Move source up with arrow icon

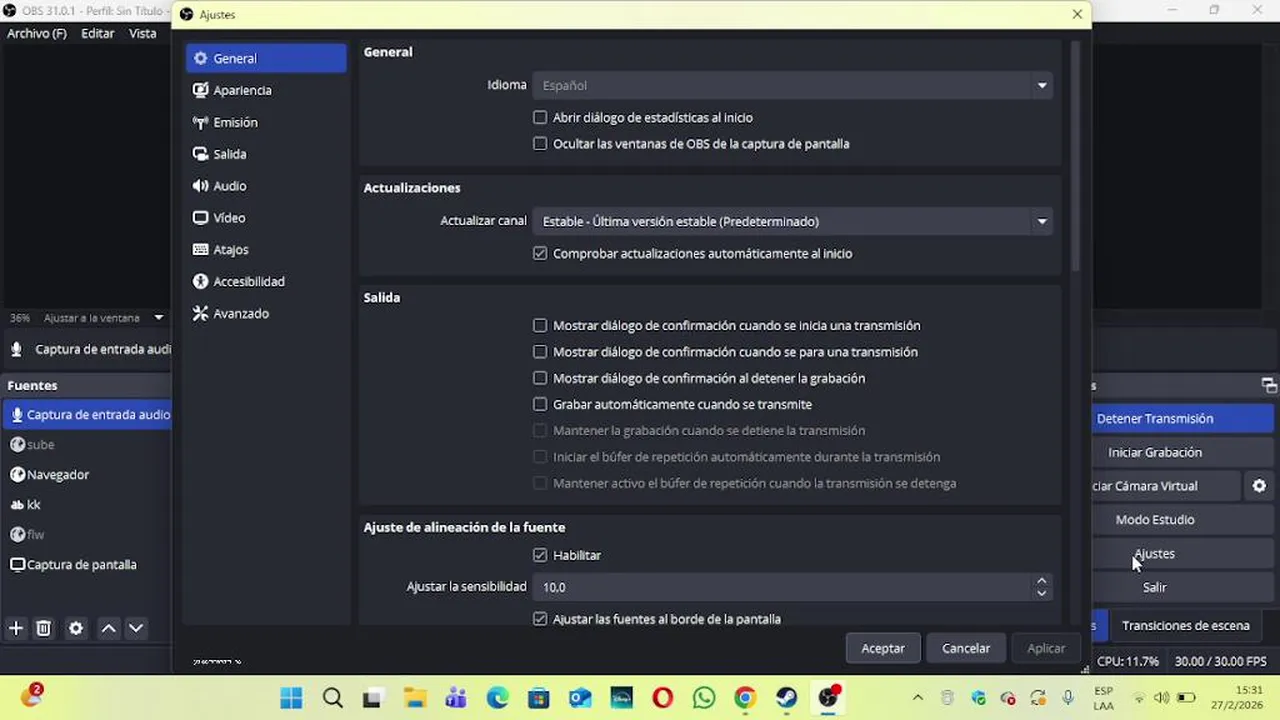(109, 628)
